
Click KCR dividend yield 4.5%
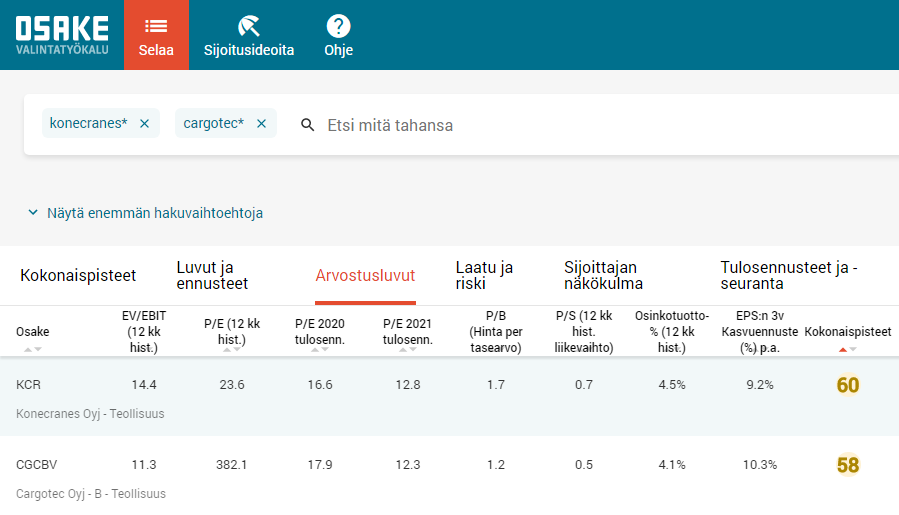tap(672, 385)
